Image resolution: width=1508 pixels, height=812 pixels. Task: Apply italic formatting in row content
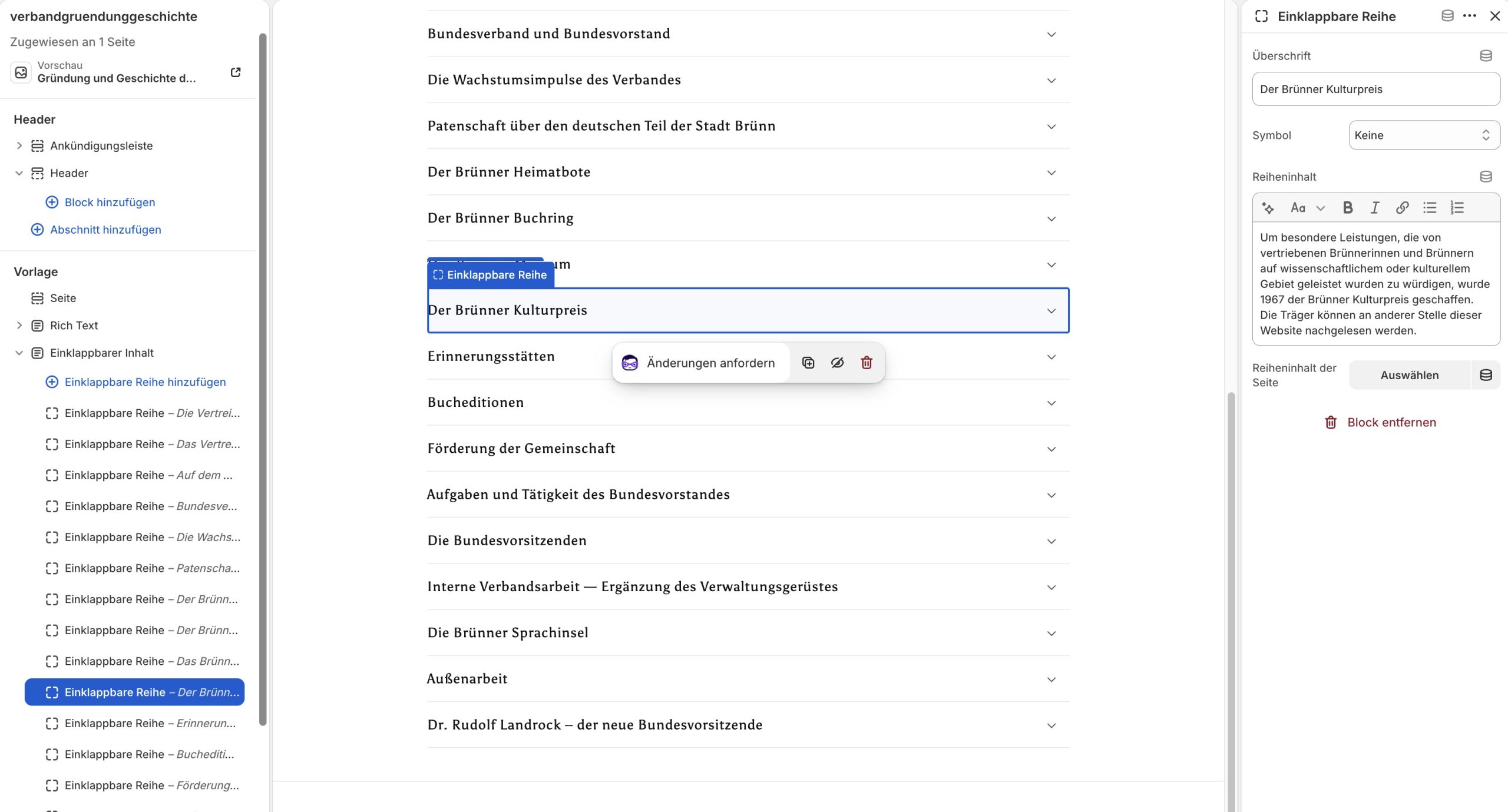click(1374, 207)
